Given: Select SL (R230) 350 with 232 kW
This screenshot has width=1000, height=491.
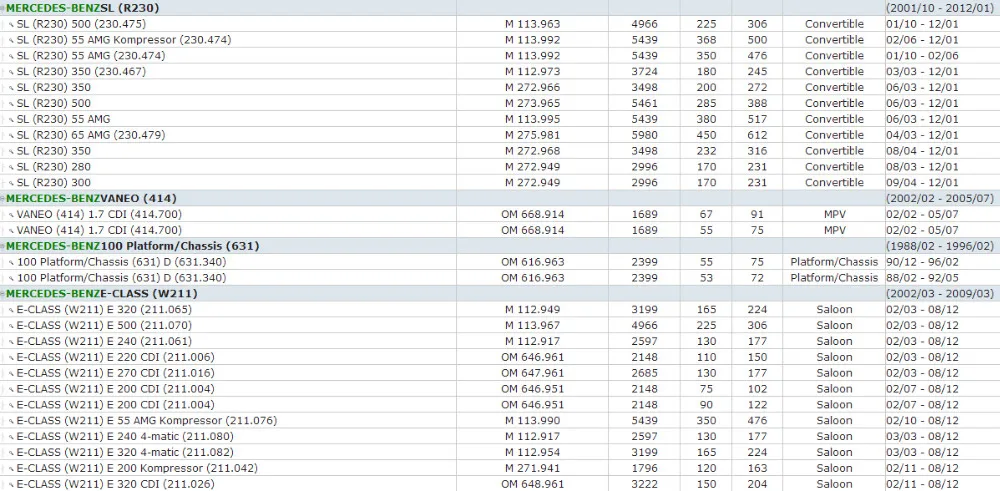Looking at the screenshot, I should click(x=54, y=151).
